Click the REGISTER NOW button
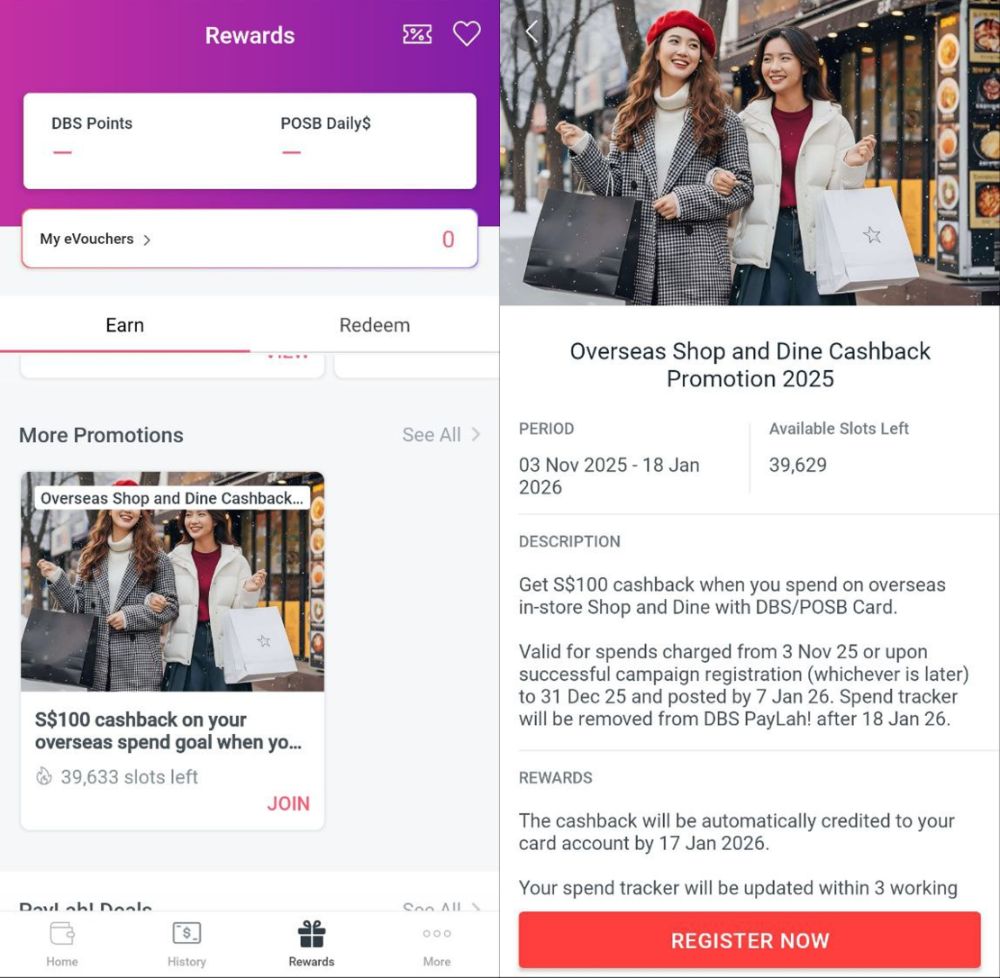Viewport: 1000px width, 978px height. click(749, 940)
